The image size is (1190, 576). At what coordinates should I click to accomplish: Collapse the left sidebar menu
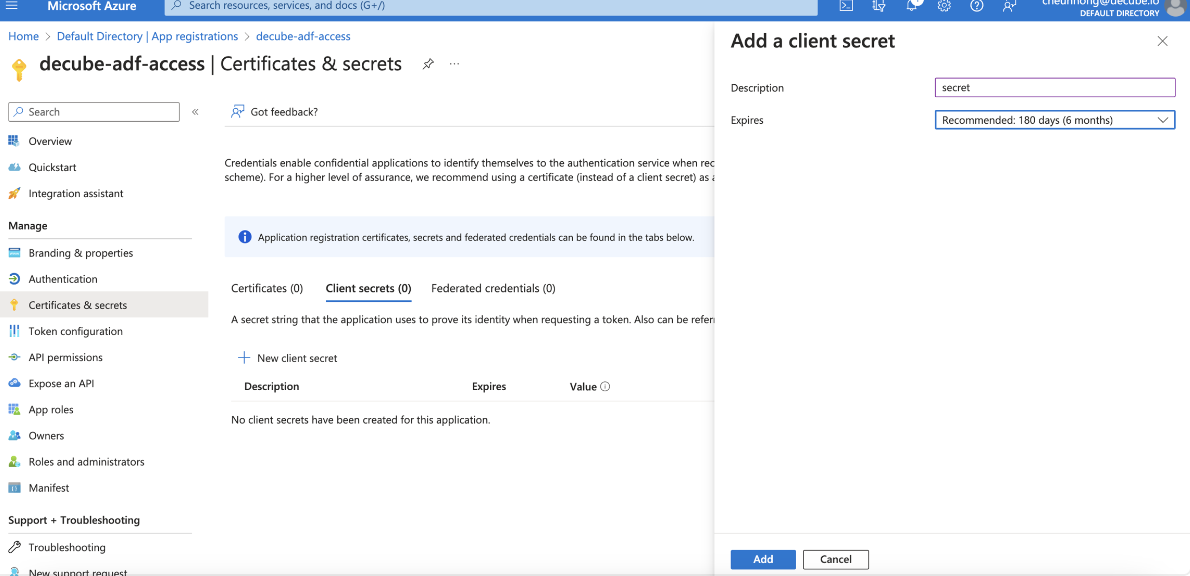(x=195, y=112)
